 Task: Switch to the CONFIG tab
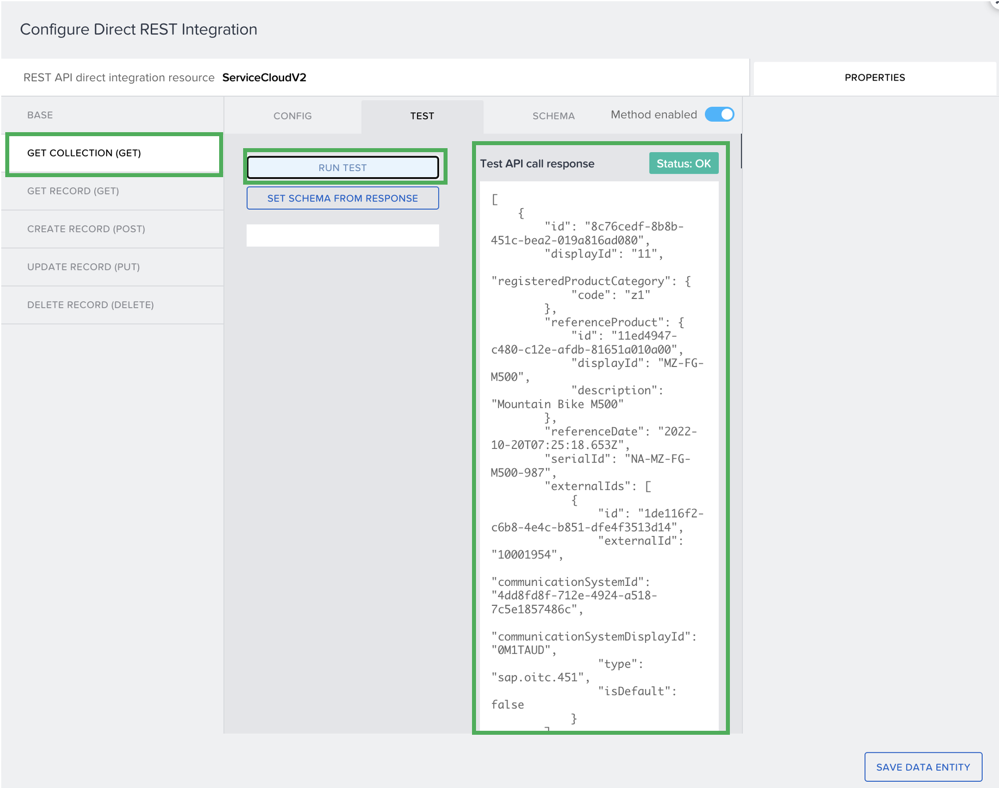coord(293,116)
